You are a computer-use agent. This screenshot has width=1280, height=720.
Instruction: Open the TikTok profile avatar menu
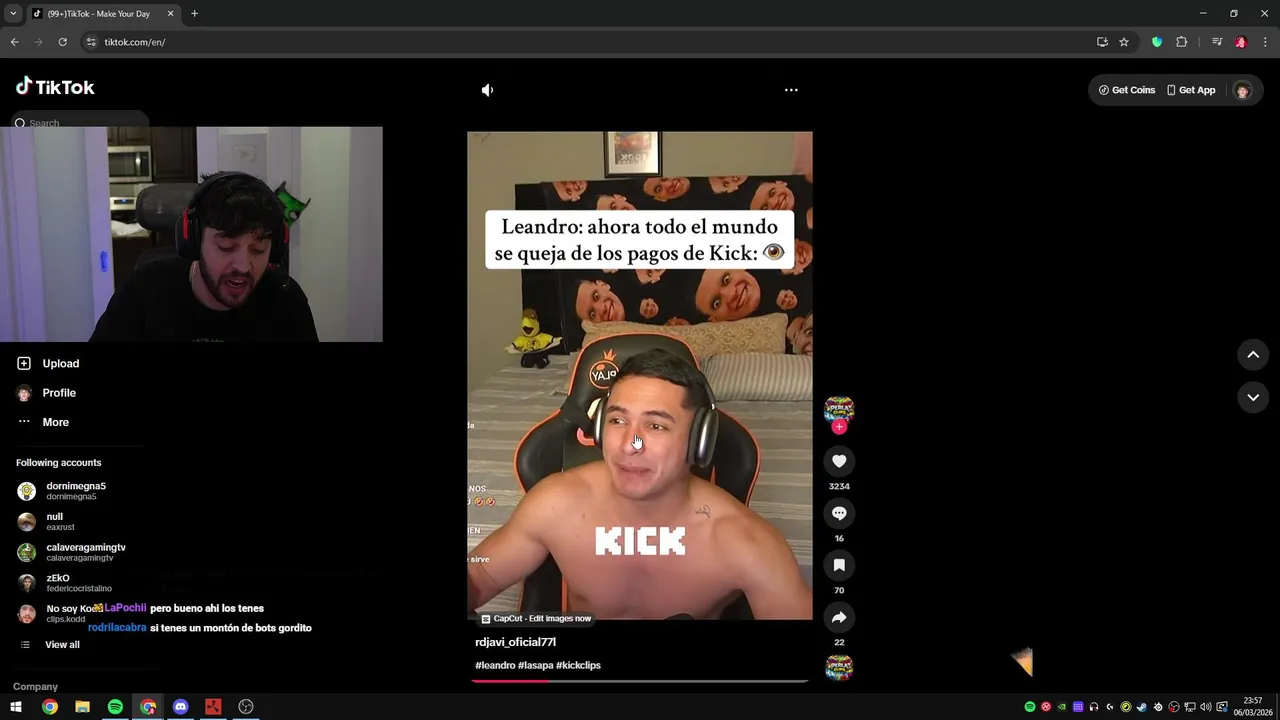click(1242, 90)
